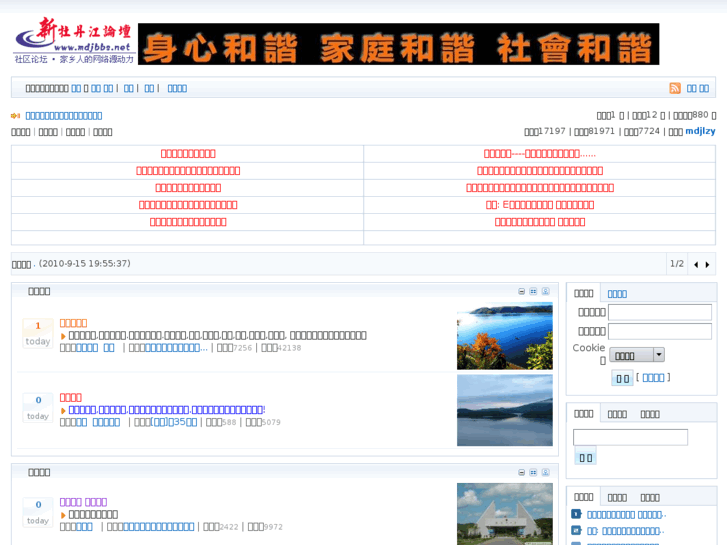Open the Cookie duration dropdown

pyautogui.click(x=637, y=355)
